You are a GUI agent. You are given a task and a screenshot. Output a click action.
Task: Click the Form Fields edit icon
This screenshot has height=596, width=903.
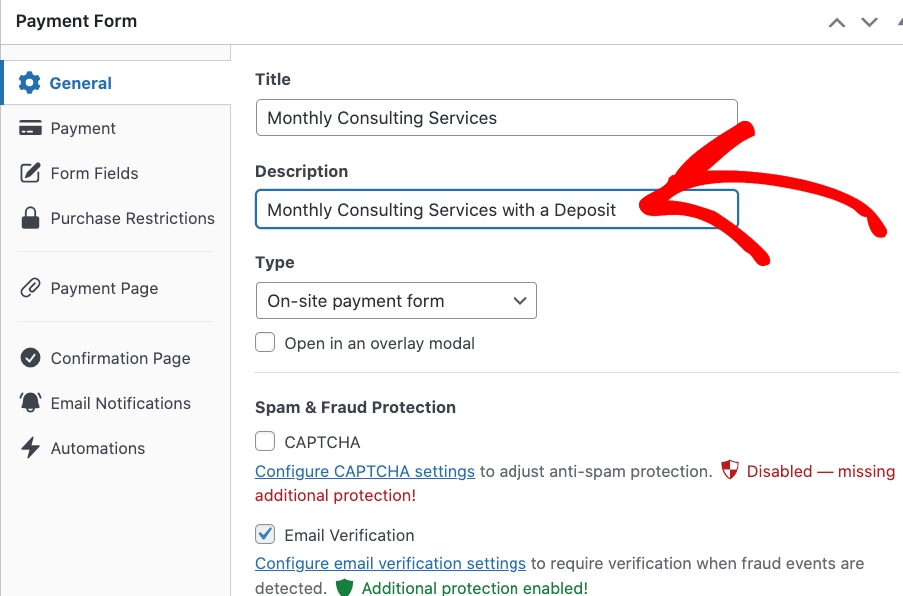pyautogui.click(x=31, y=173)
